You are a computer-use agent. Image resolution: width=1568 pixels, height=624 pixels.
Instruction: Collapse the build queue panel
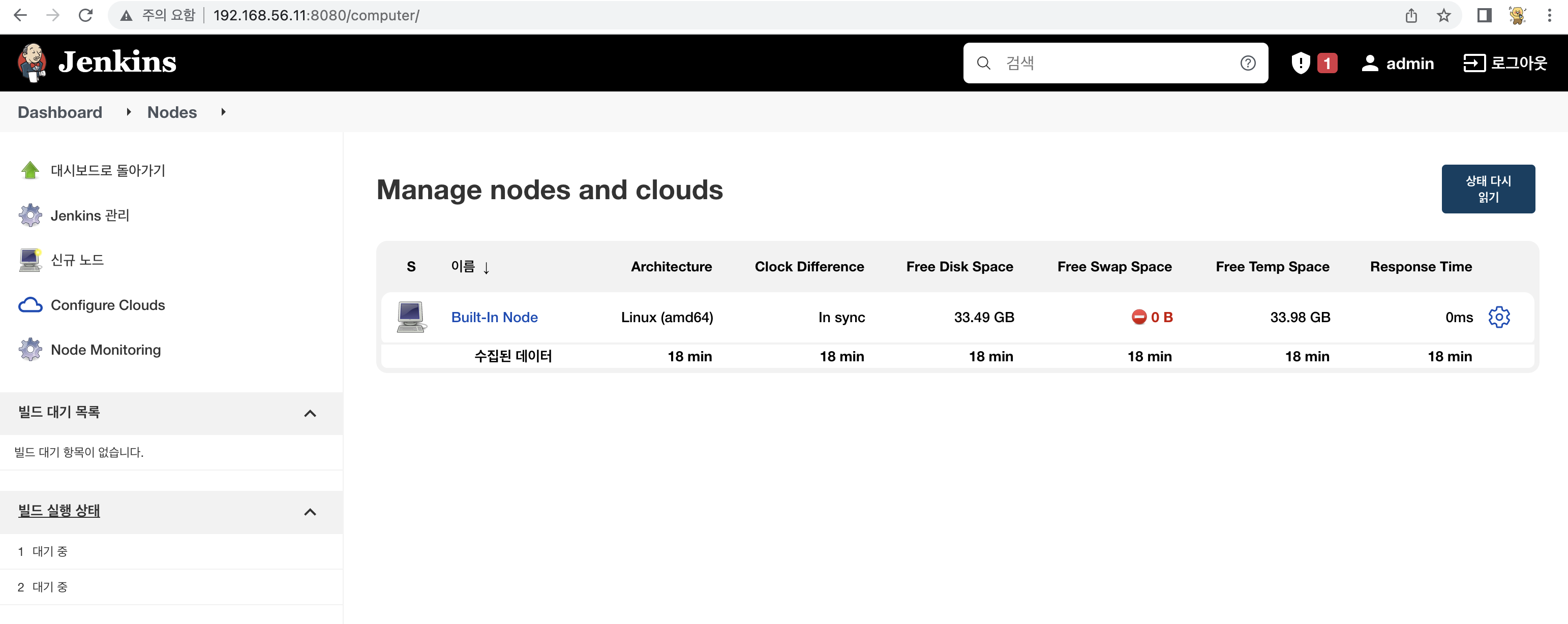coord(310,414)
